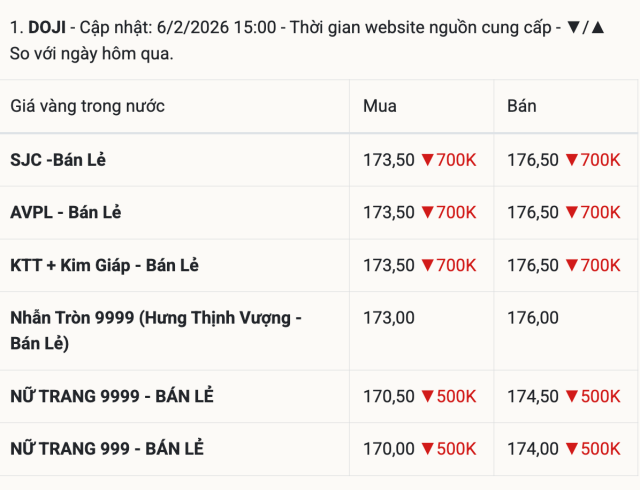Click the red down arrow in SJC sell cell

[x=571, y=160]
